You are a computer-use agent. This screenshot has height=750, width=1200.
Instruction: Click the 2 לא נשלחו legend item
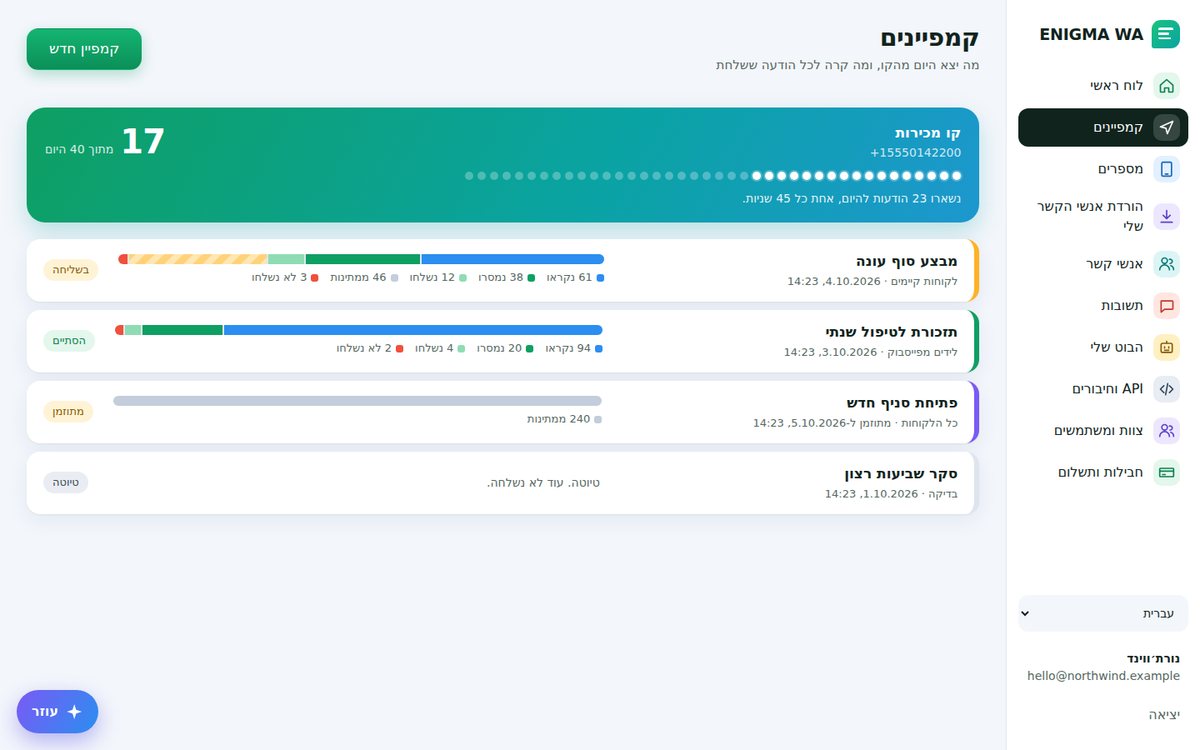(370, 348)
